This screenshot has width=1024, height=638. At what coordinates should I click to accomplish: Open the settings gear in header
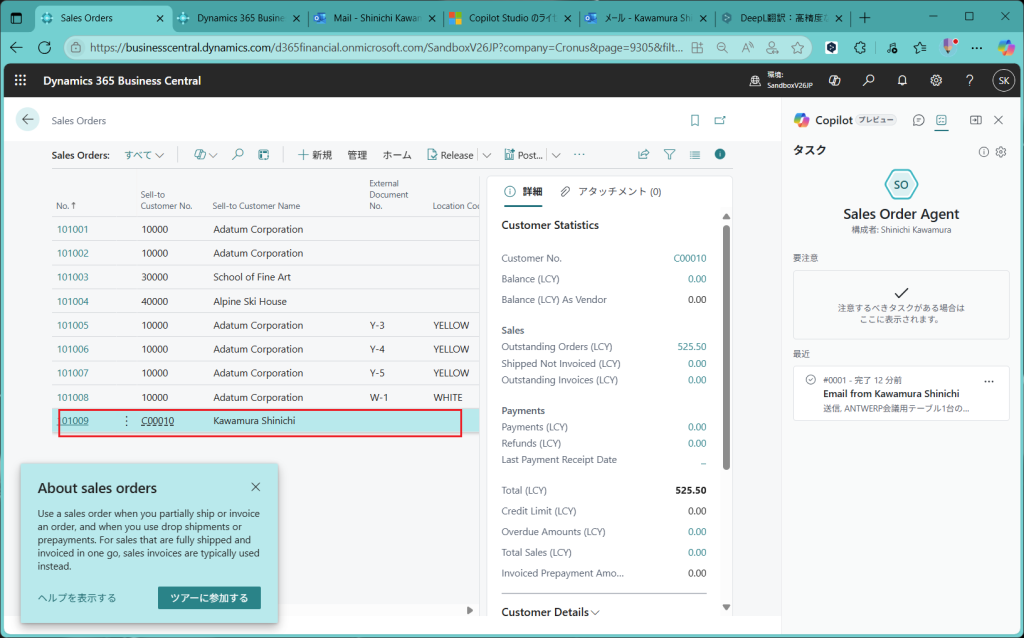[936, 80]
